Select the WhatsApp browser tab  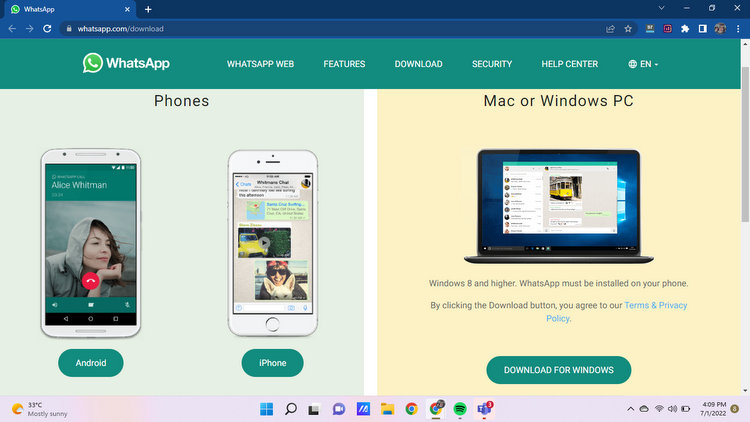pos(69,9)
